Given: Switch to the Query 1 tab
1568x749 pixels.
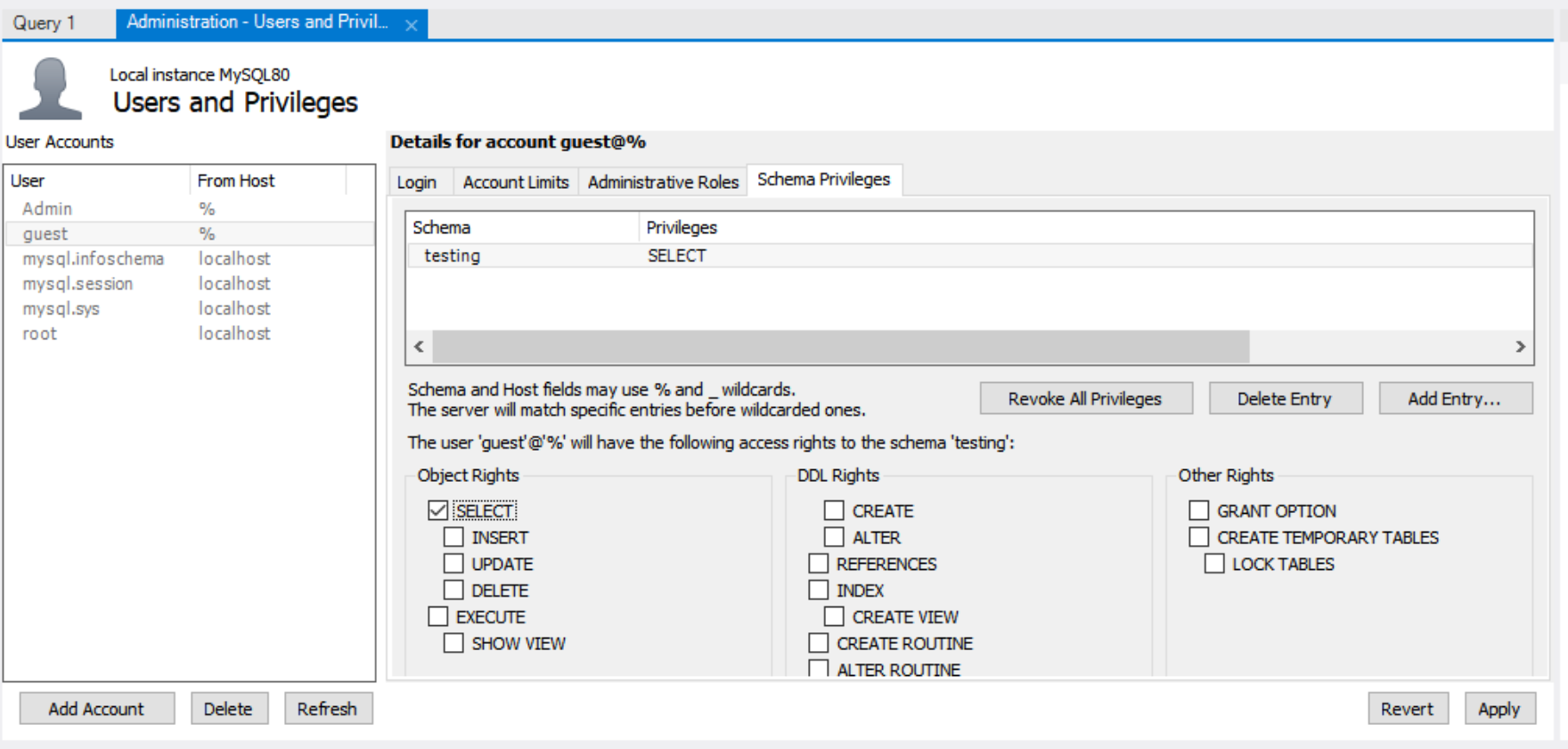Looking at the screenshot, I should coord(44,23).
